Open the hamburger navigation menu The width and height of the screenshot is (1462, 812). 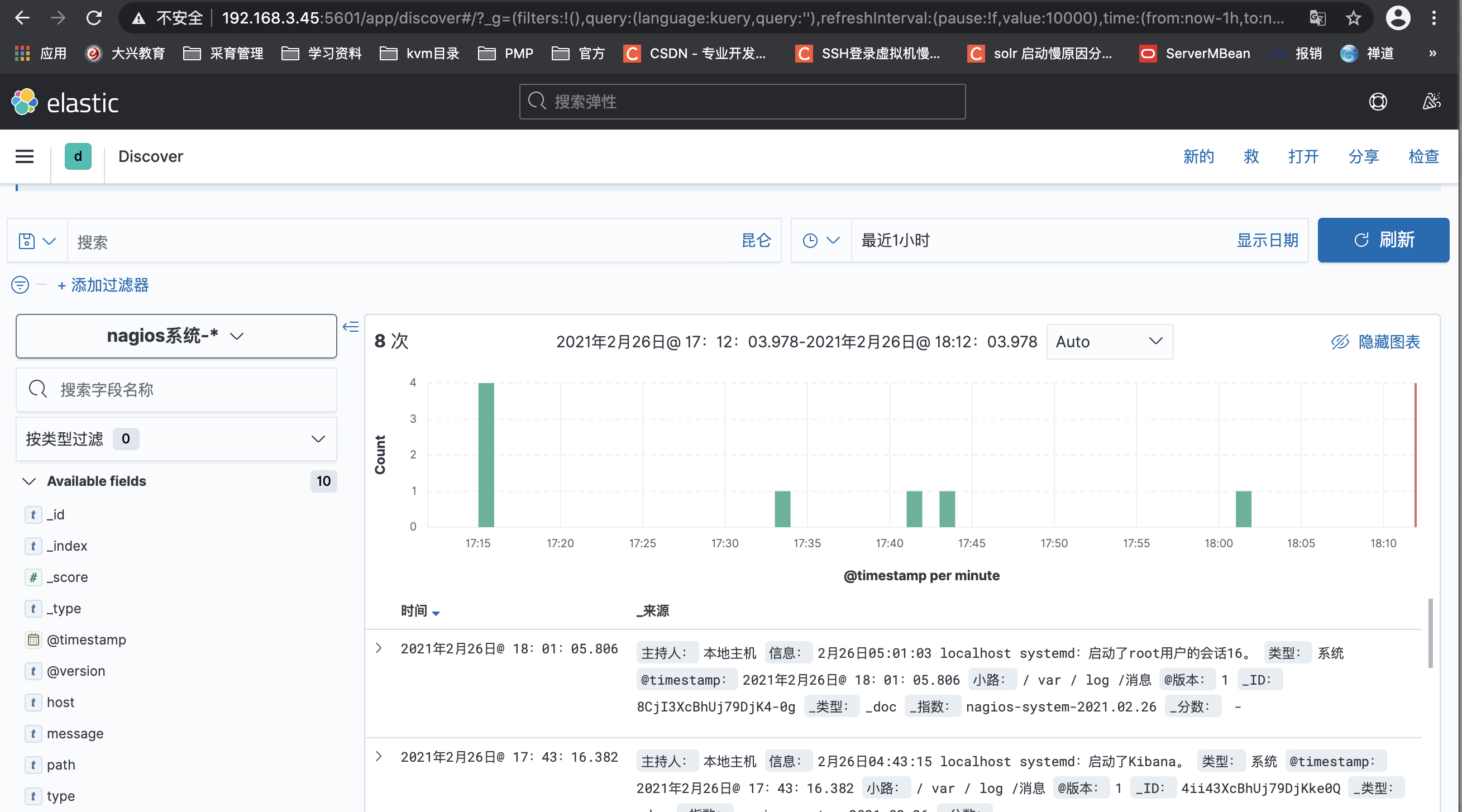pos(24,156)
